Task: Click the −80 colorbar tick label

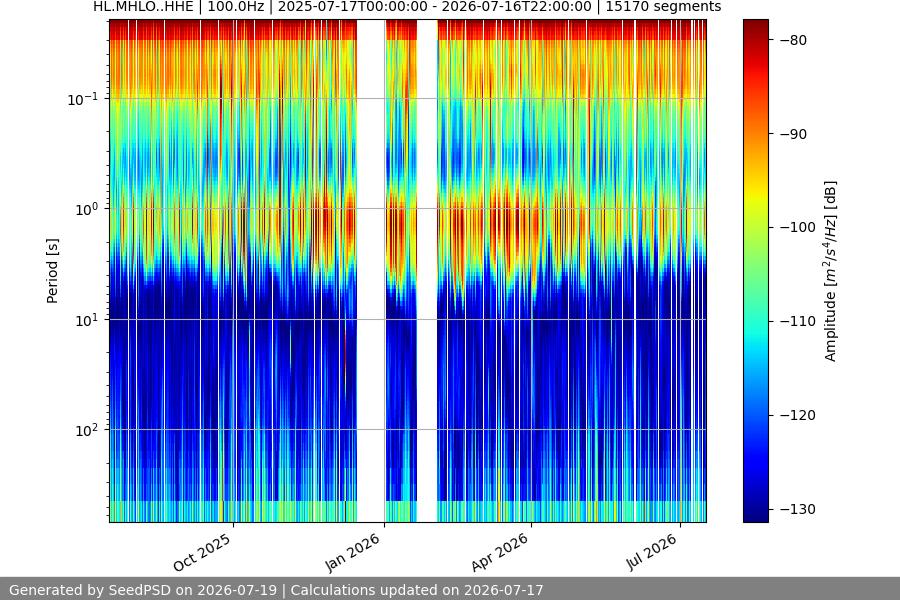Action: tap(793, 40)
